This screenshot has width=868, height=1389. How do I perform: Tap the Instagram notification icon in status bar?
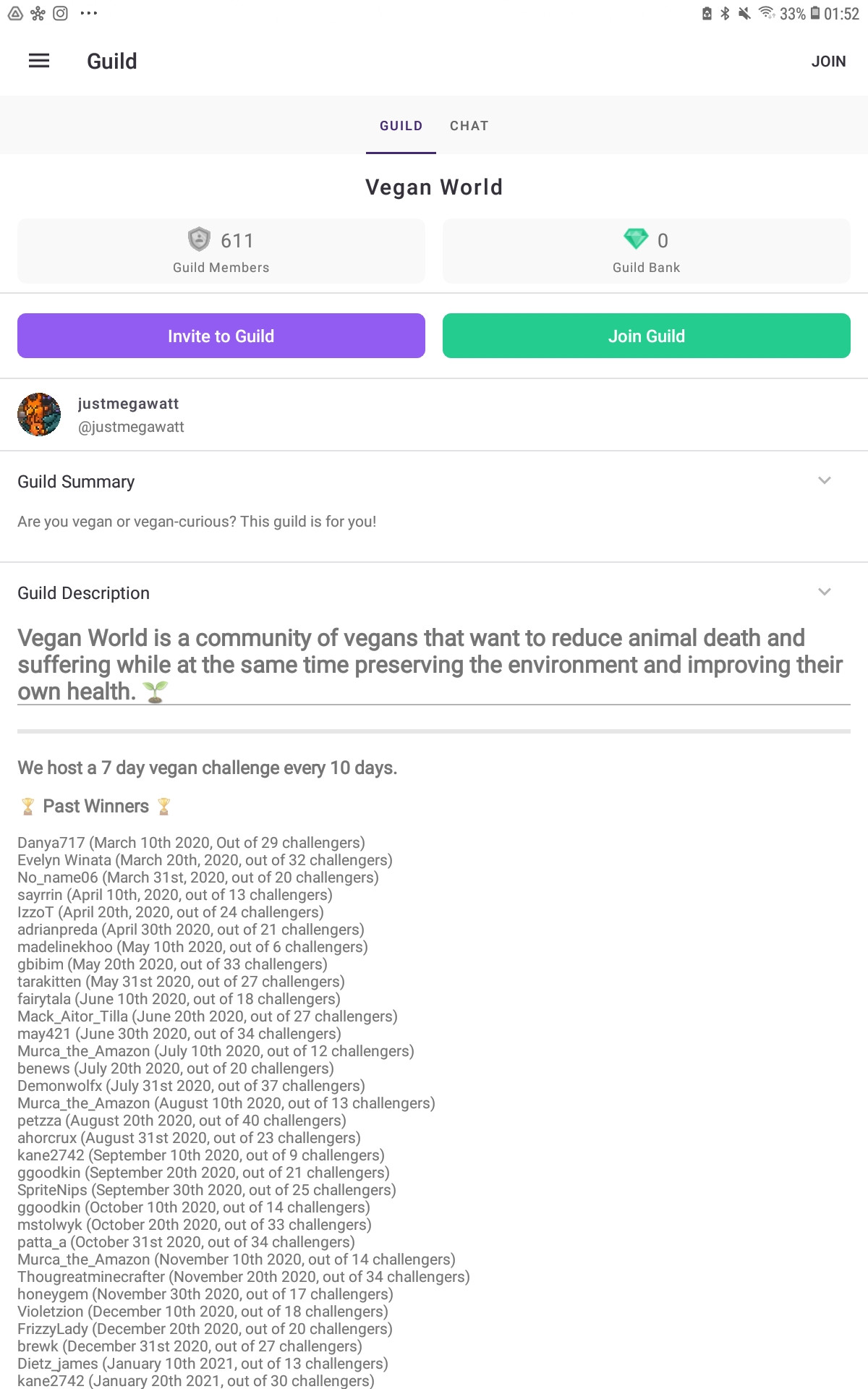click(x=61, y=13)
